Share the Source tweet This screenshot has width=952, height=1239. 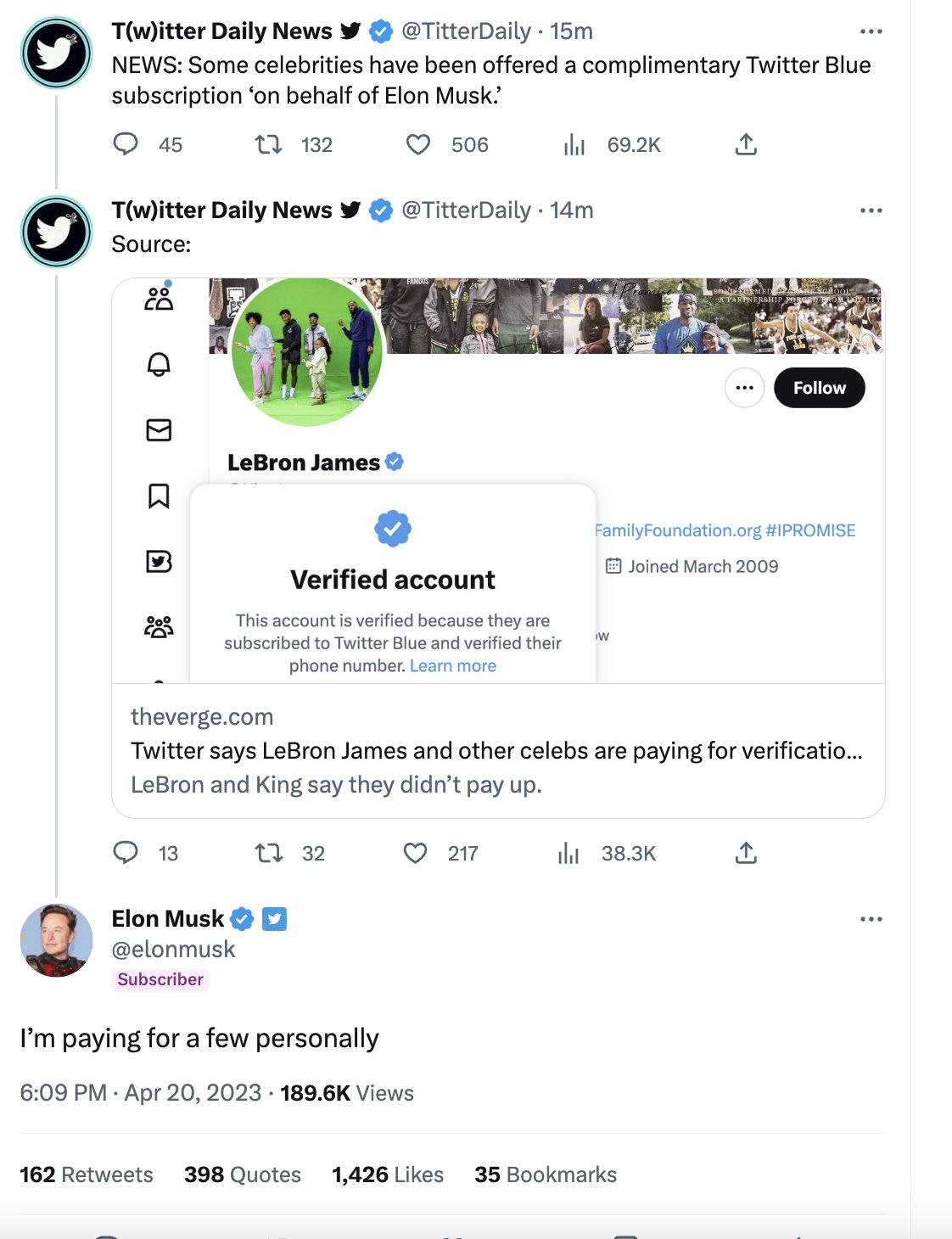(746, 853)
